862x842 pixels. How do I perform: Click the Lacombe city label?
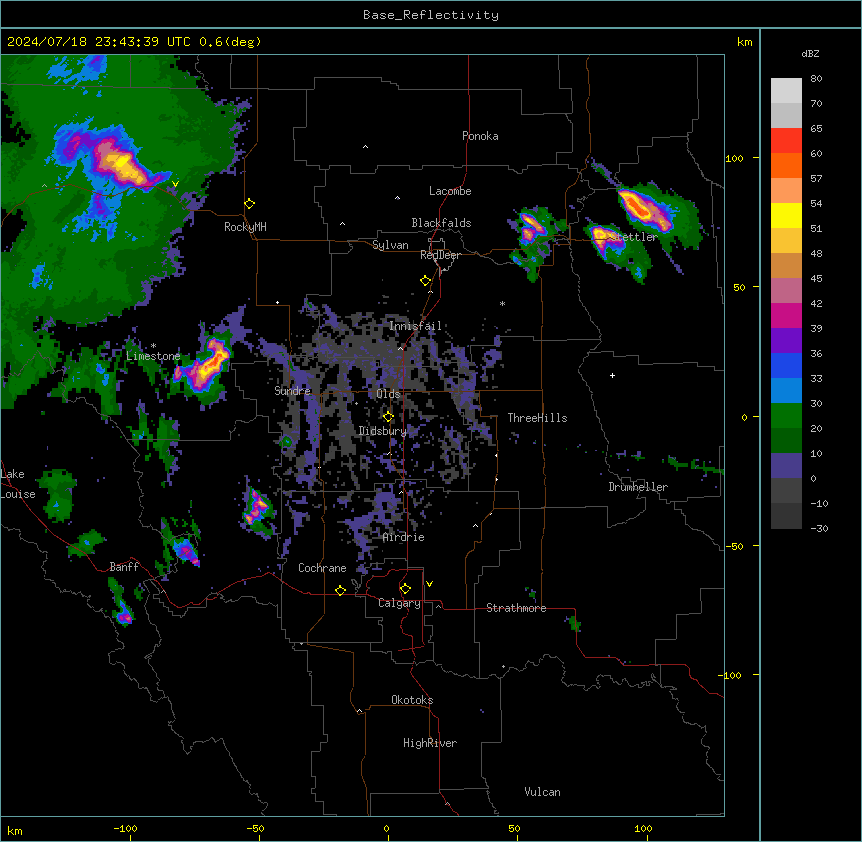[450, 191]
